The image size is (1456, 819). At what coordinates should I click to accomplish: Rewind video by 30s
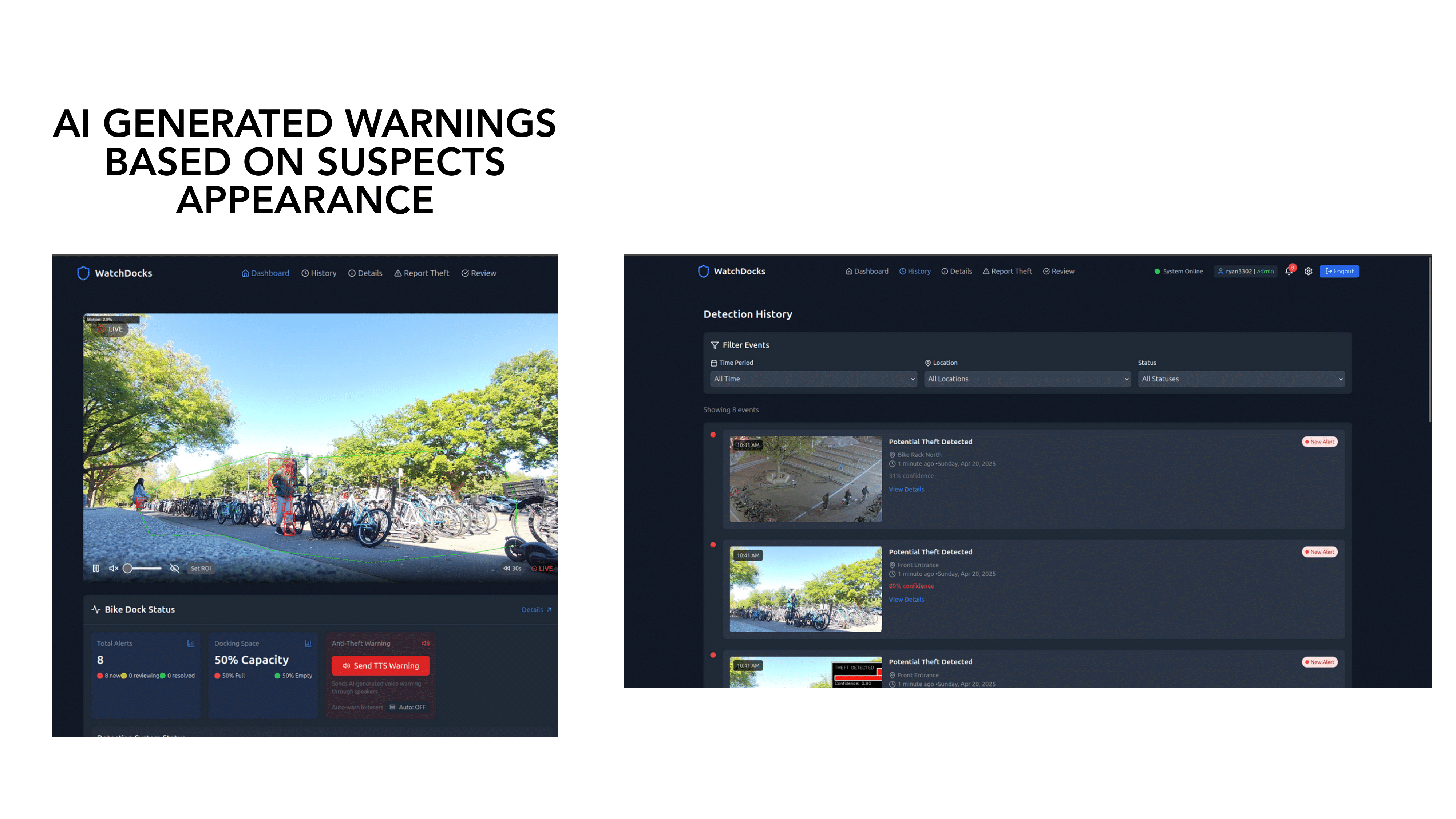pyautogui.click(x=512, y=568)
